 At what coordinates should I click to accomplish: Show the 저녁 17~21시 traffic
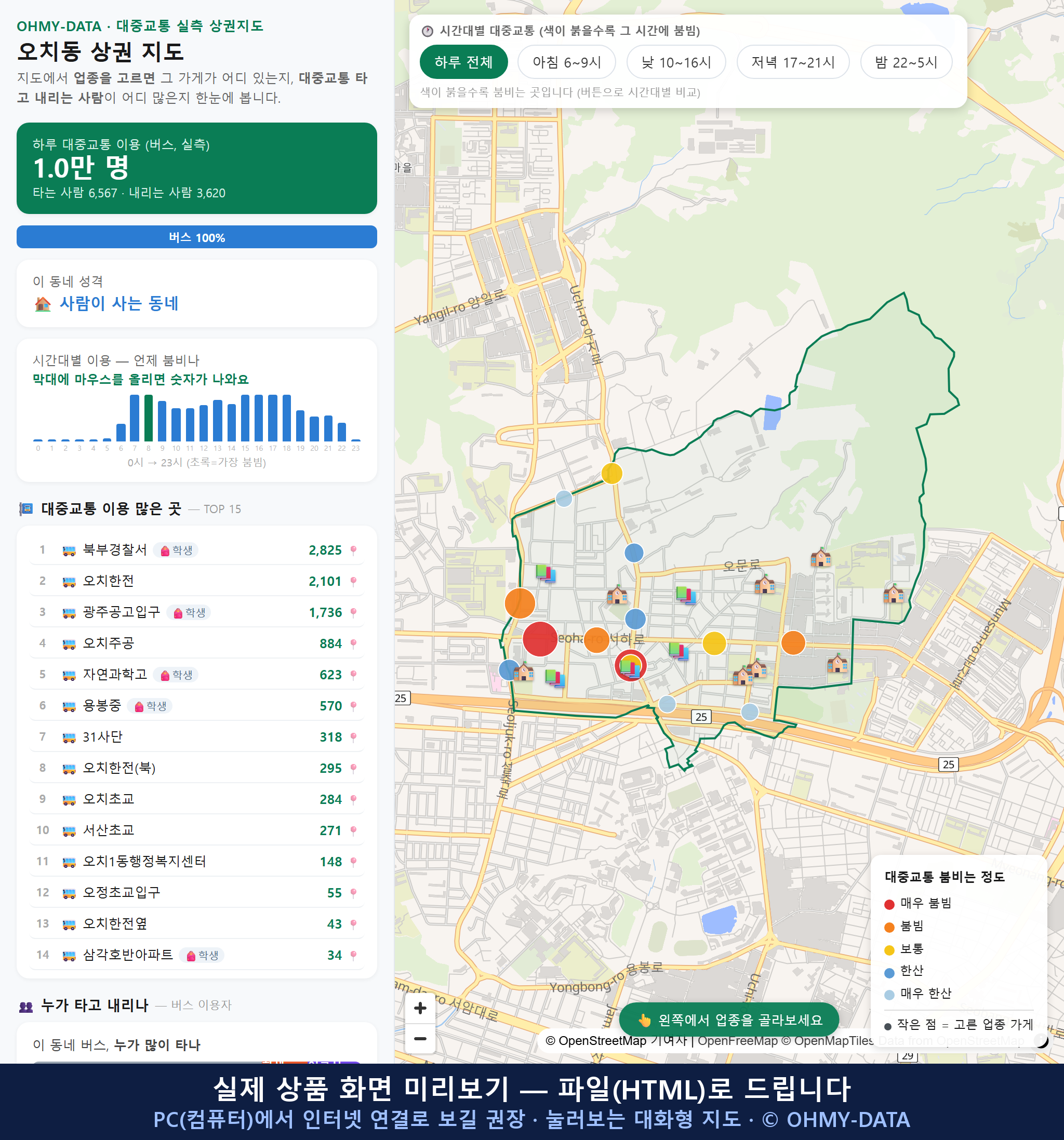[793, 62]
